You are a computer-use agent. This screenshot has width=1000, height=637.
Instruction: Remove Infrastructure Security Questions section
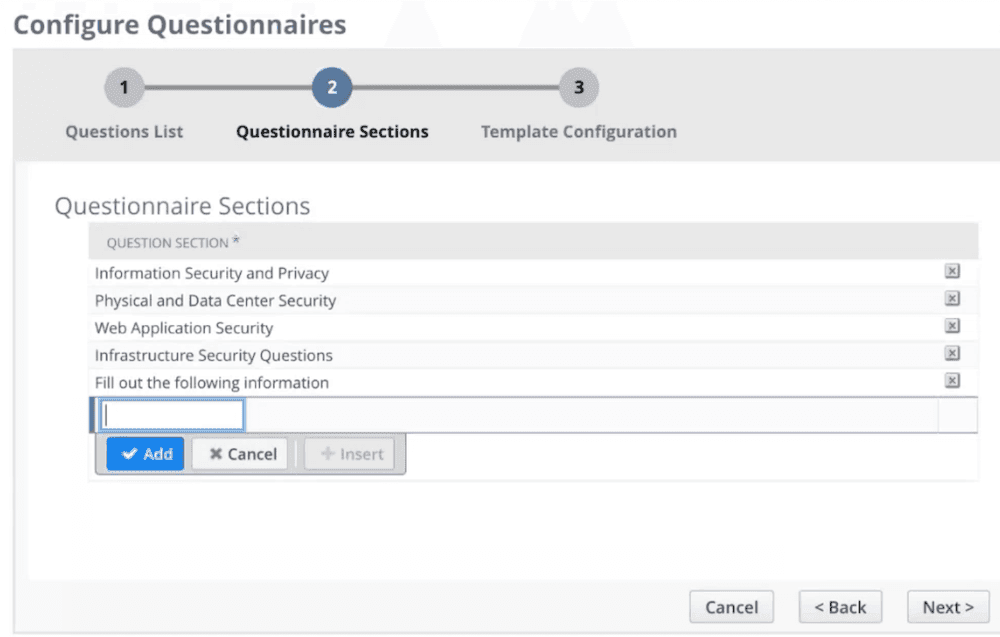coord(952,353)
